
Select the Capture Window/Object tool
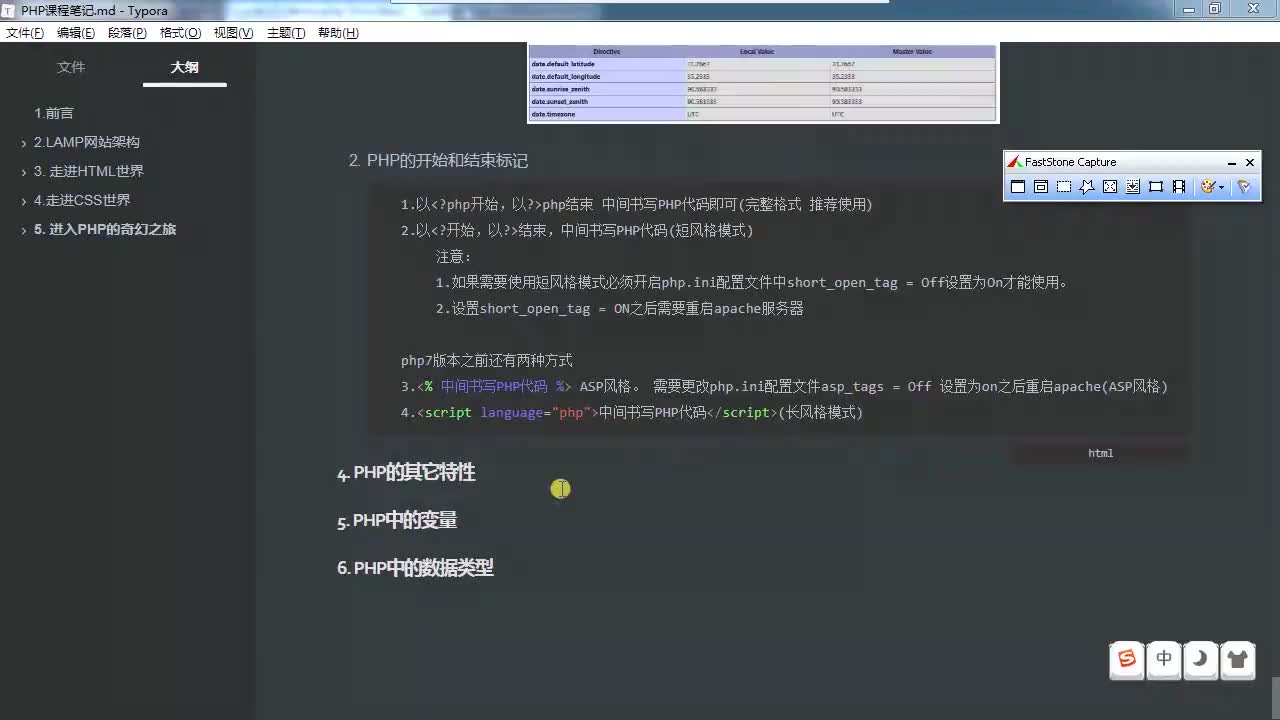pyautogui.click(x=1040, y=186)
